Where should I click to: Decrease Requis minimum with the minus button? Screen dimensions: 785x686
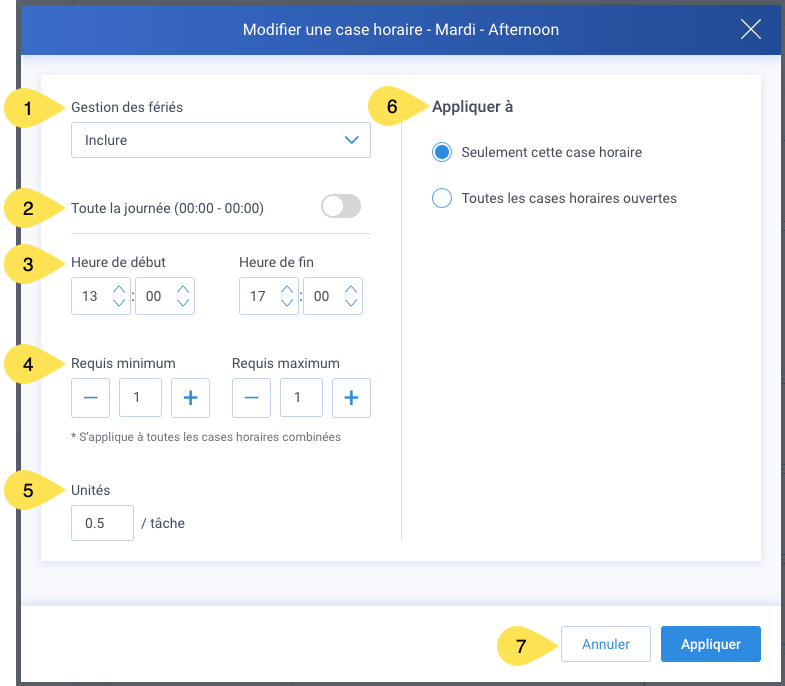[x=91, y=398]
